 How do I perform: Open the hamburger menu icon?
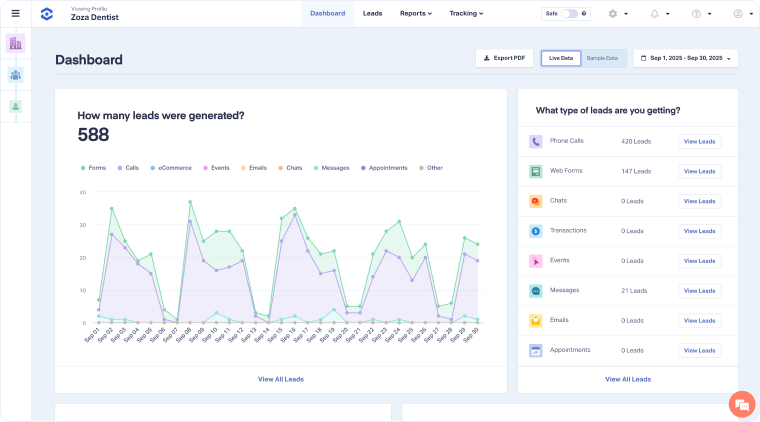[x=15, y=14]
